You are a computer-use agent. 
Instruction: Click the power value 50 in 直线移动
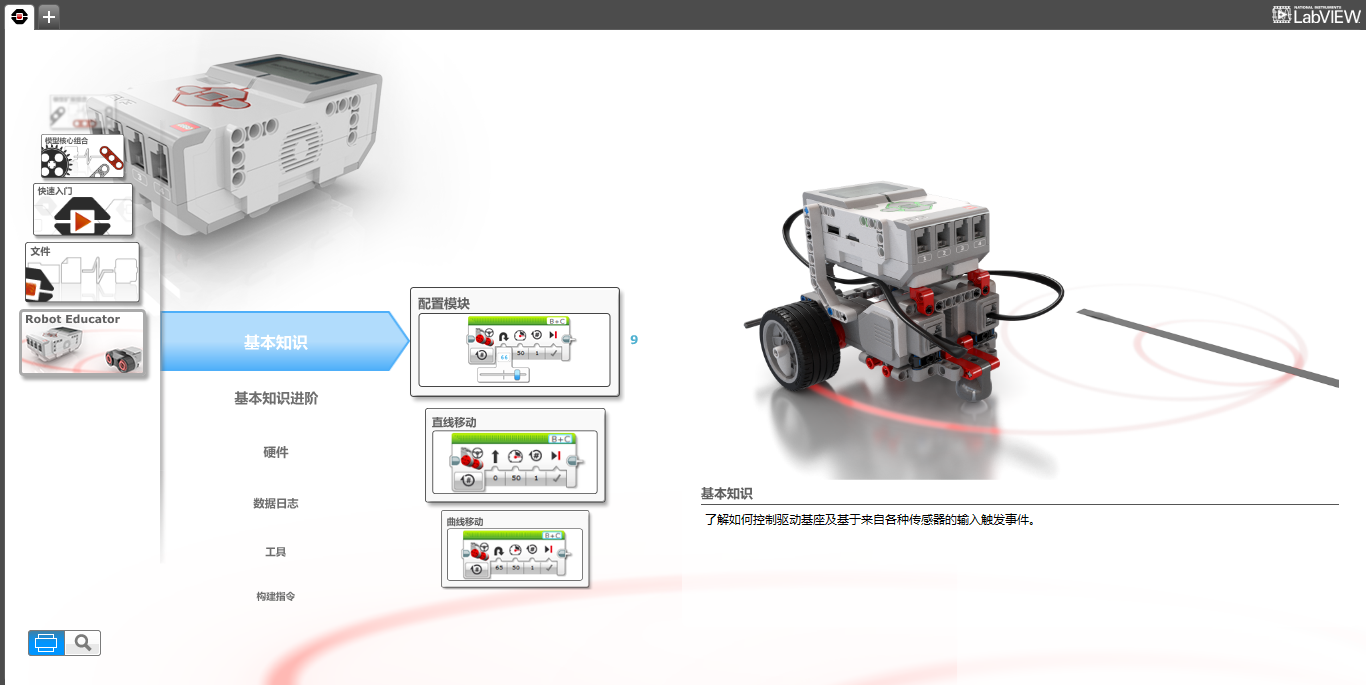tap(517, 479)
